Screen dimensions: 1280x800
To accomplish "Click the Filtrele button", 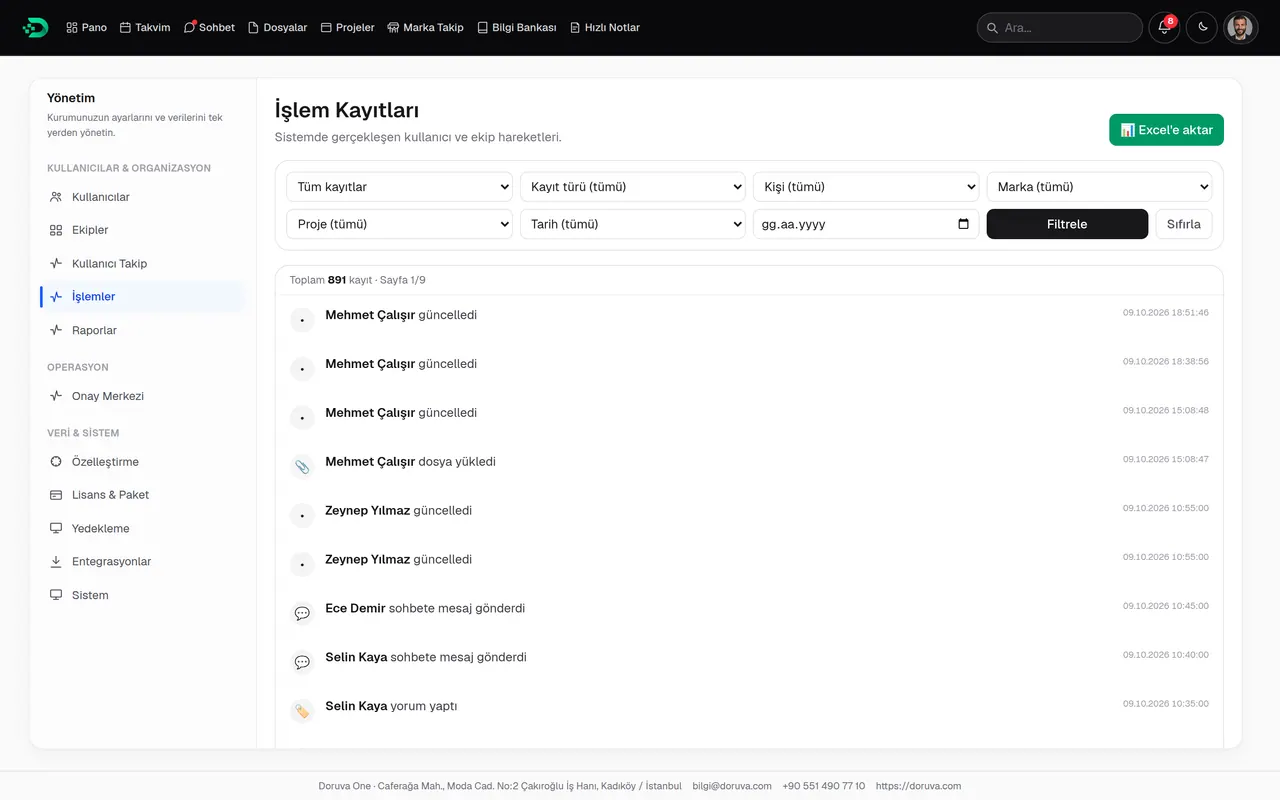I will click(x=1067, y=224).
